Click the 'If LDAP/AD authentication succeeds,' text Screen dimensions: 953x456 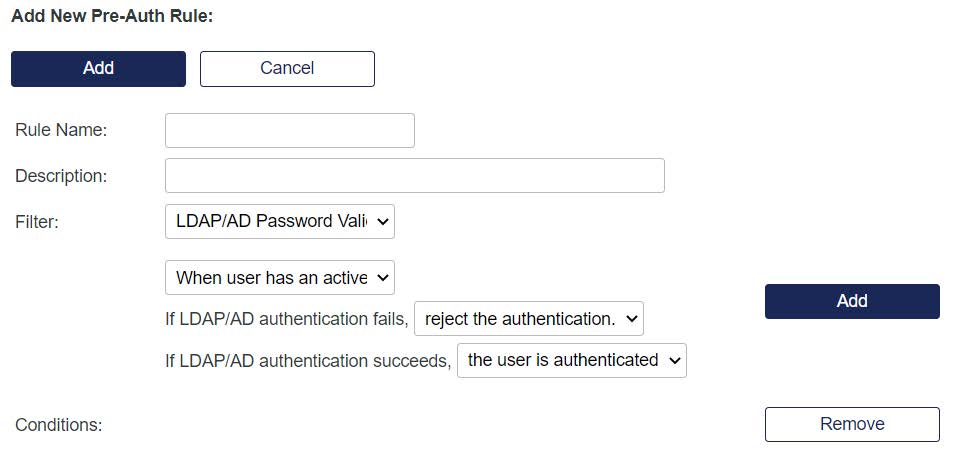[x=308, y=361]
